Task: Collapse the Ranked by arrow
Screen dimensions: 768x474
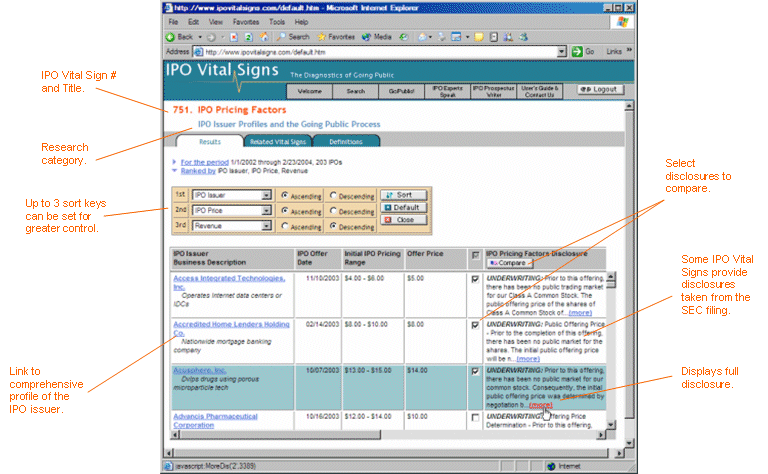Action: (174, 171)
